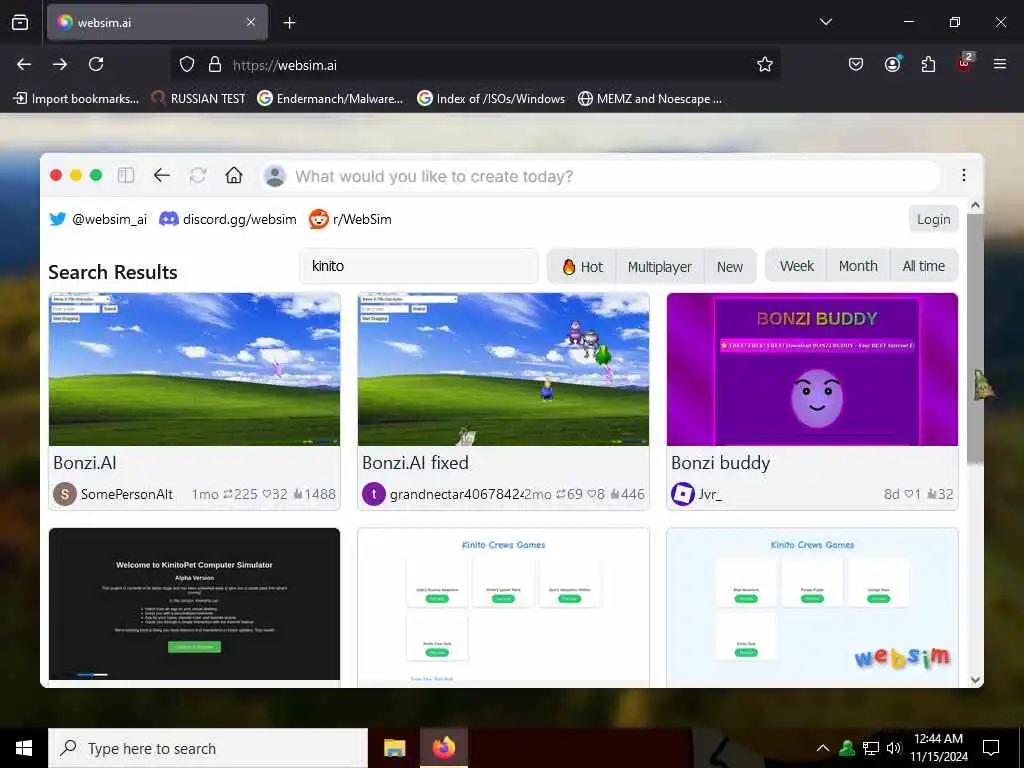This screenshot has height=768, width=1024.
Task: Filter results by Week
Action: click(797, 266)
